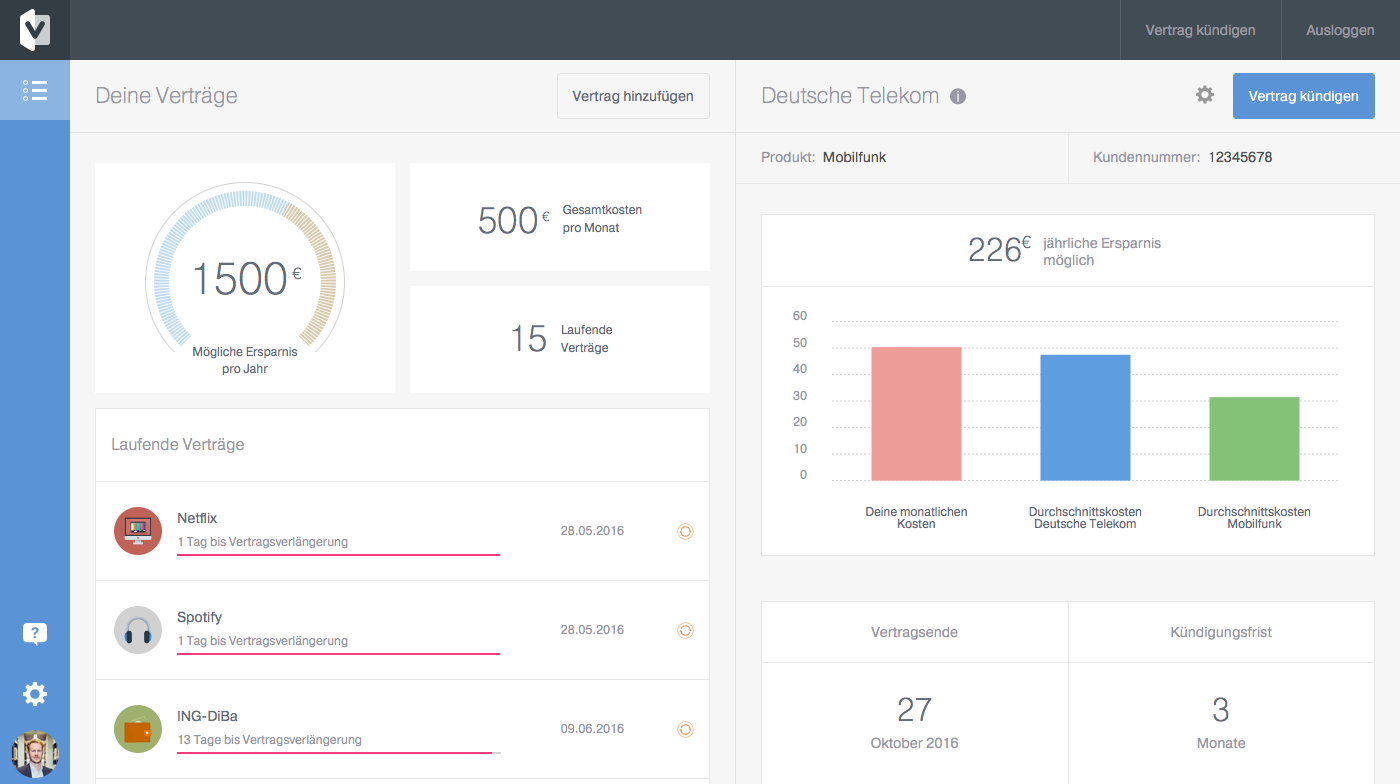This screenshot has width=1400, height=784.
Task: Click ING-DiBa renewal progress bar
Action: [x=338, y=752]
